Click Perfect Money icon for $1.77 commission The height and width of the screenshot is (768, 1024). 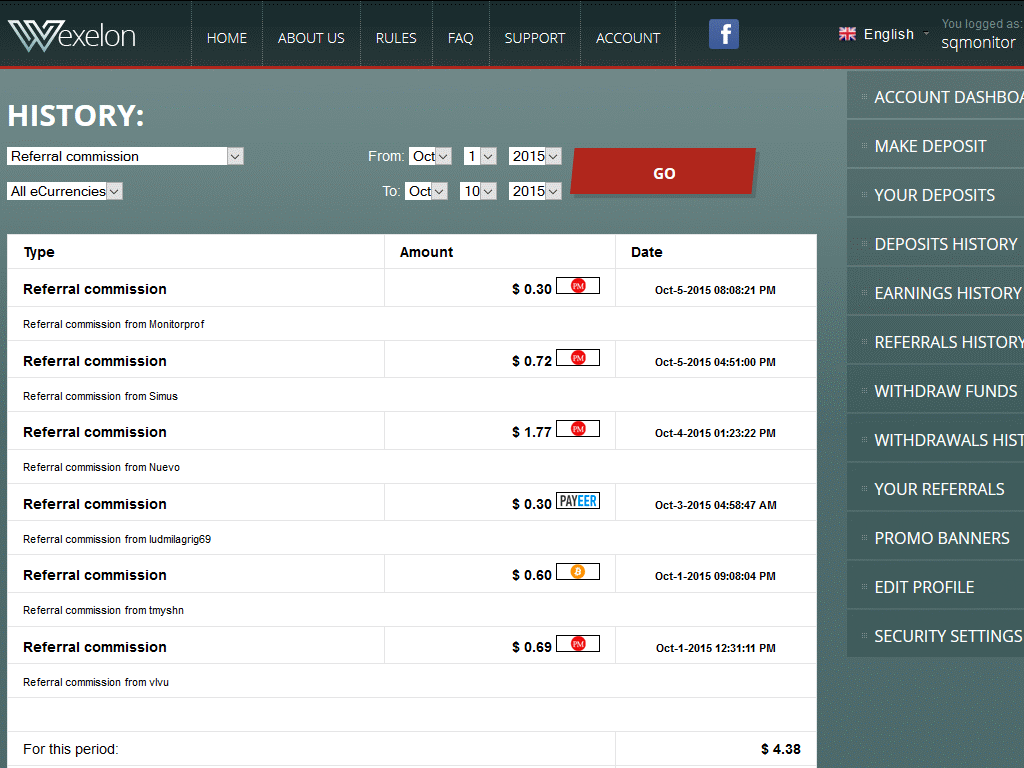577,429
